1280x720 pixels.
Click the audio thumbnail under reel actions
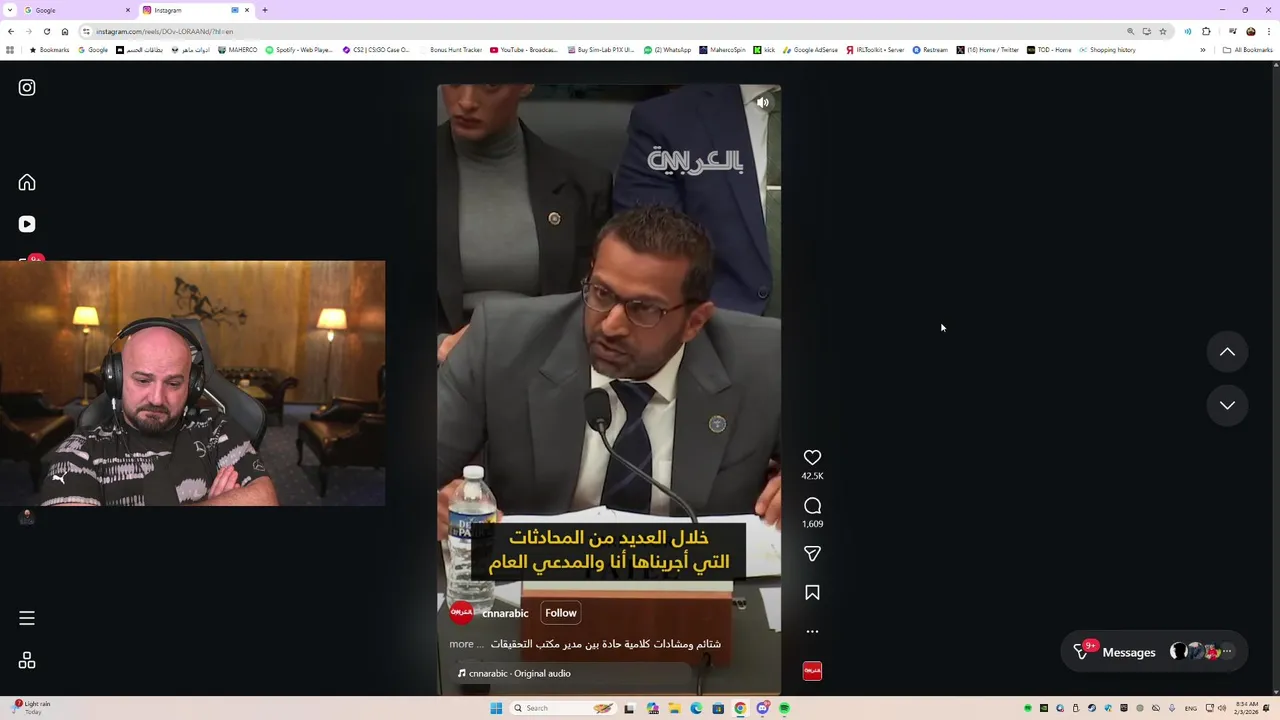click(x=812, y=671)
